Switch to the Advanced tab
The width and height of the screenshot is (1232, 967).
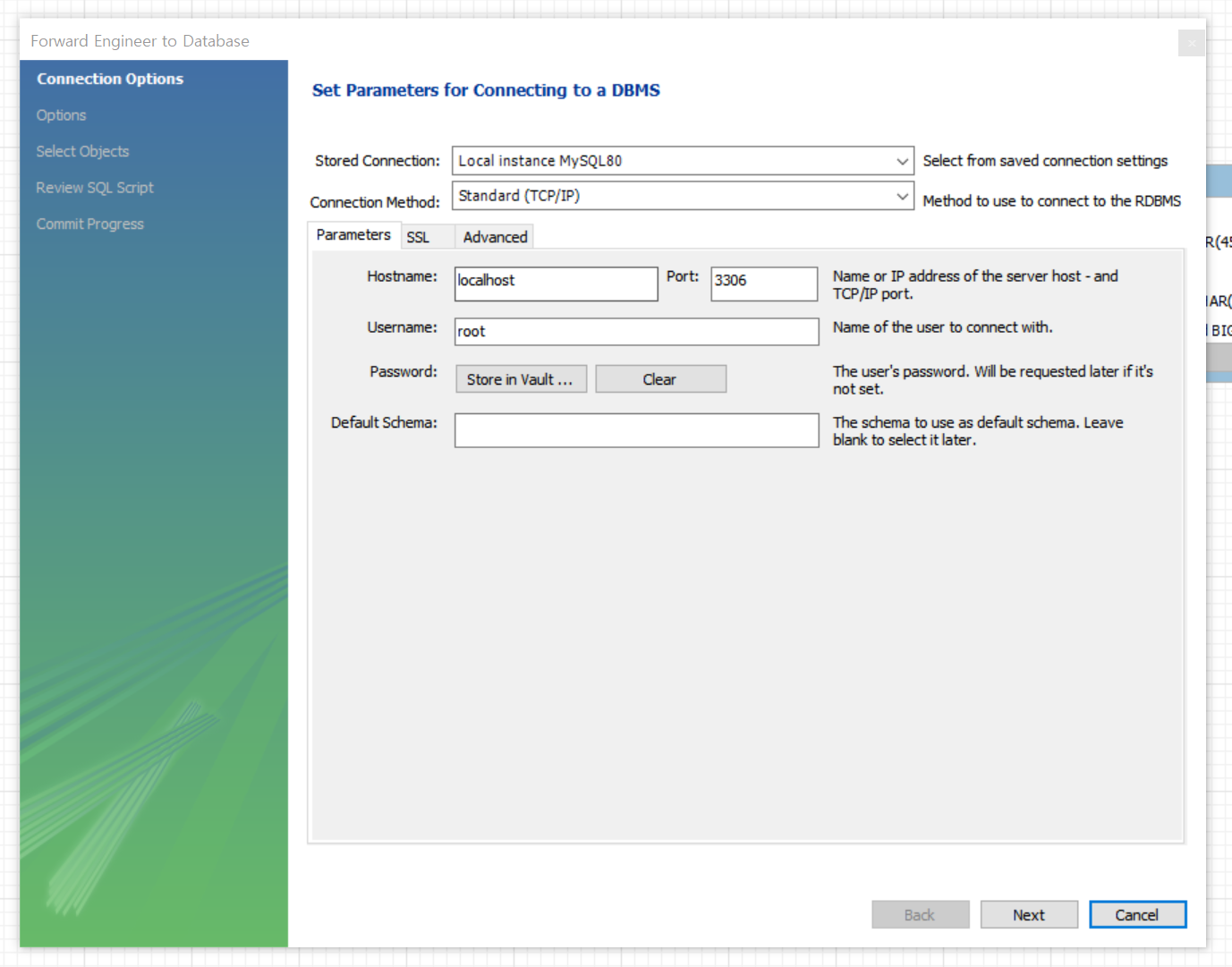(x=494, y=236)
